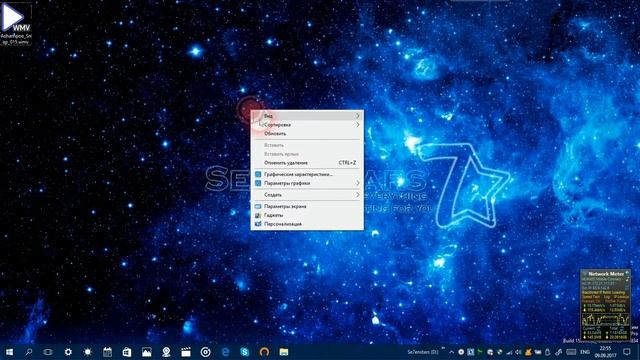The height and width of the screenshot is (360, 640).
Task: Open Task View from the taskbar
Action: point(48,352)
